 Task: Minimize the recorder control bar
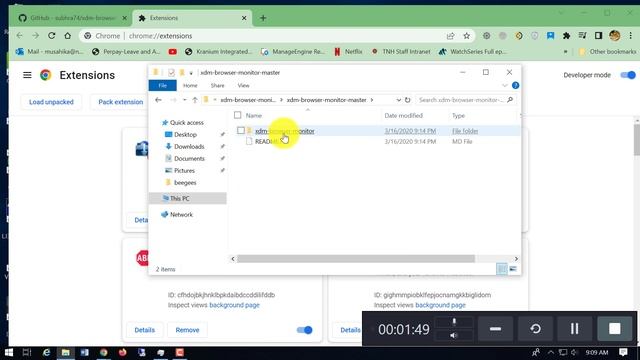495,329
